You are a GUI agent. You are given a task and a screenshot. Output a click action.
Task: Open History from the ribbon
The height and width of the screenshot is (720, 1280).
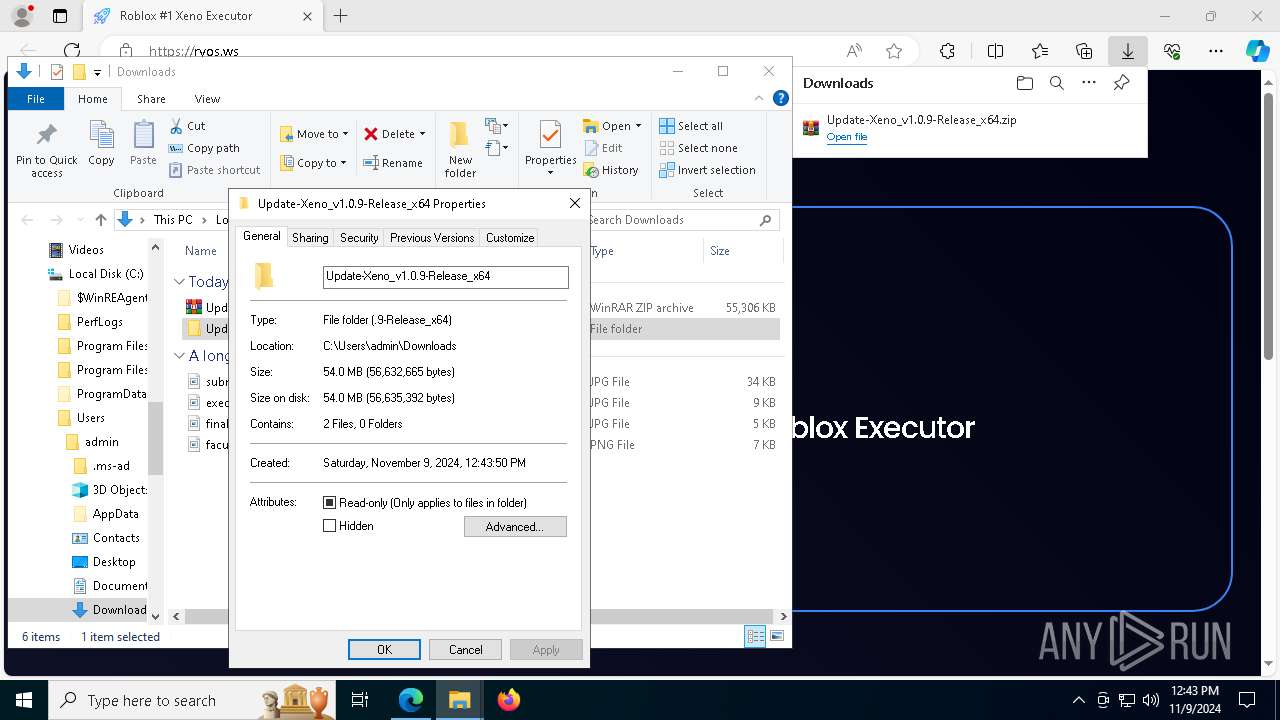point(611,170)
